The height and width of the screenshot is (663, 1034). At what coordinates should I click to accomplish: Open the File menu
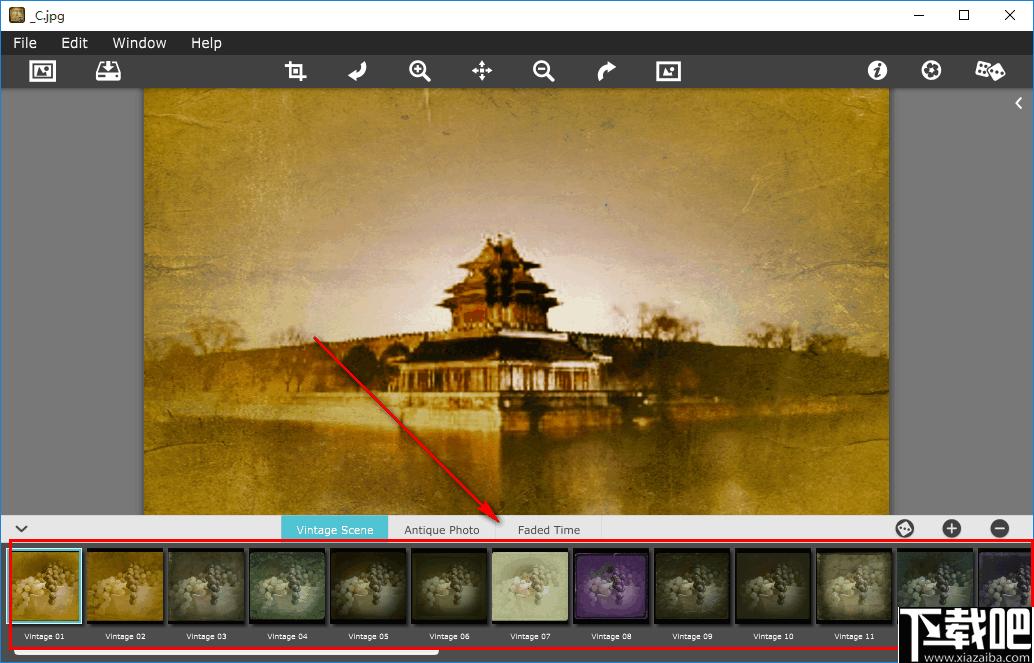[x=25, y=43]
